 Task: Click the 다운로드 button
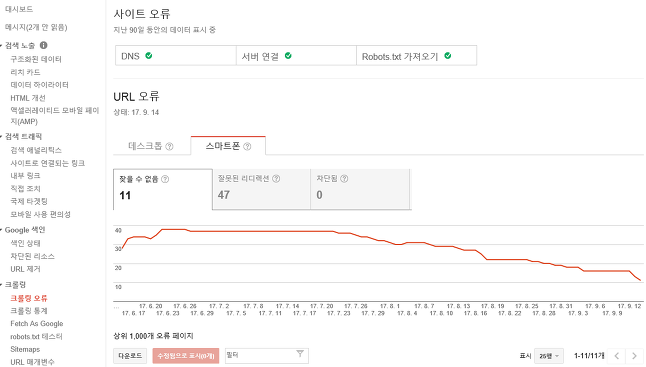pyautogui.click(x=130, y=356)
